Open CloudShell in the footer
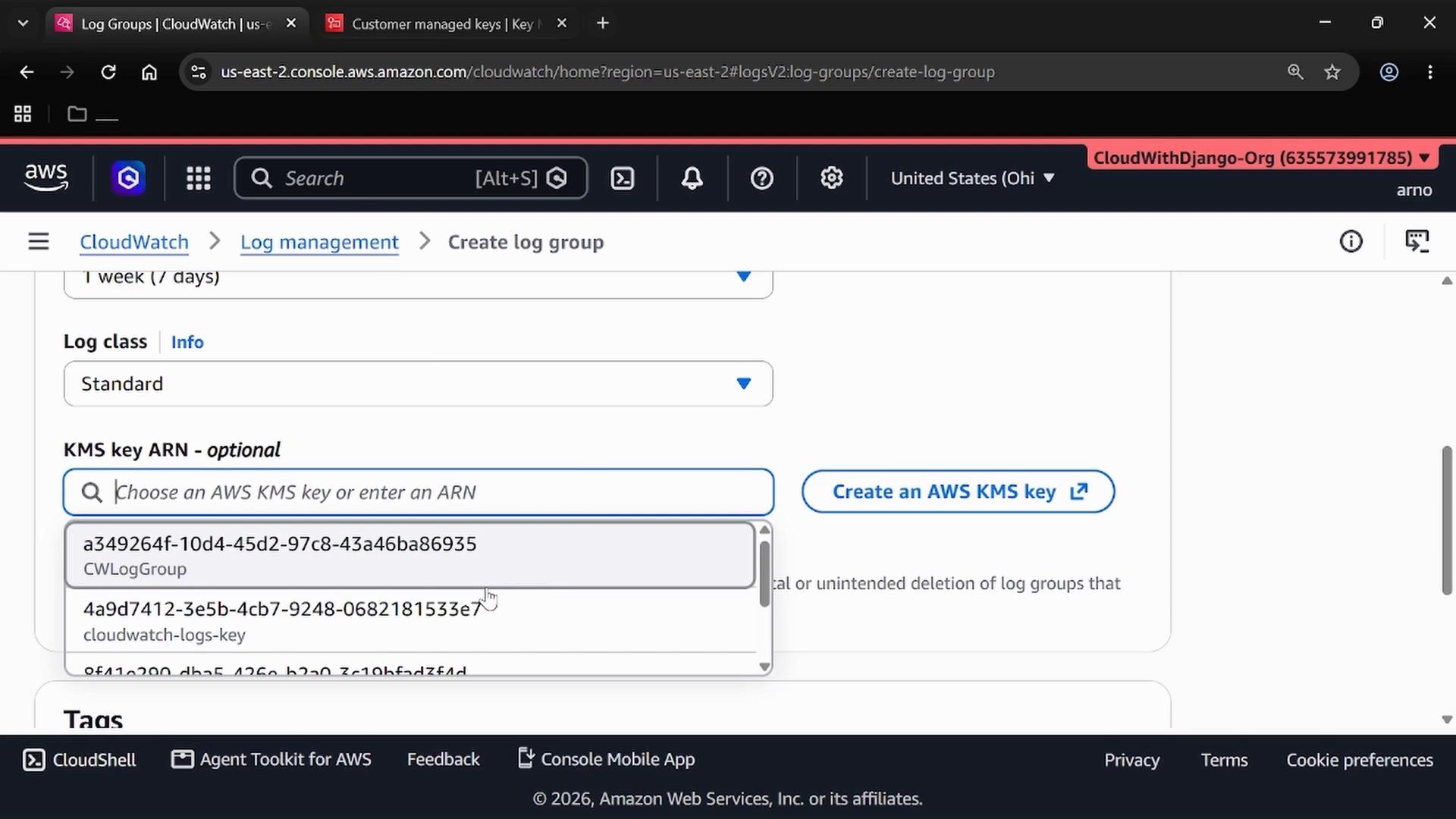Image resolution: width=1456 pixels, height=819 pixels. (80, 760)
